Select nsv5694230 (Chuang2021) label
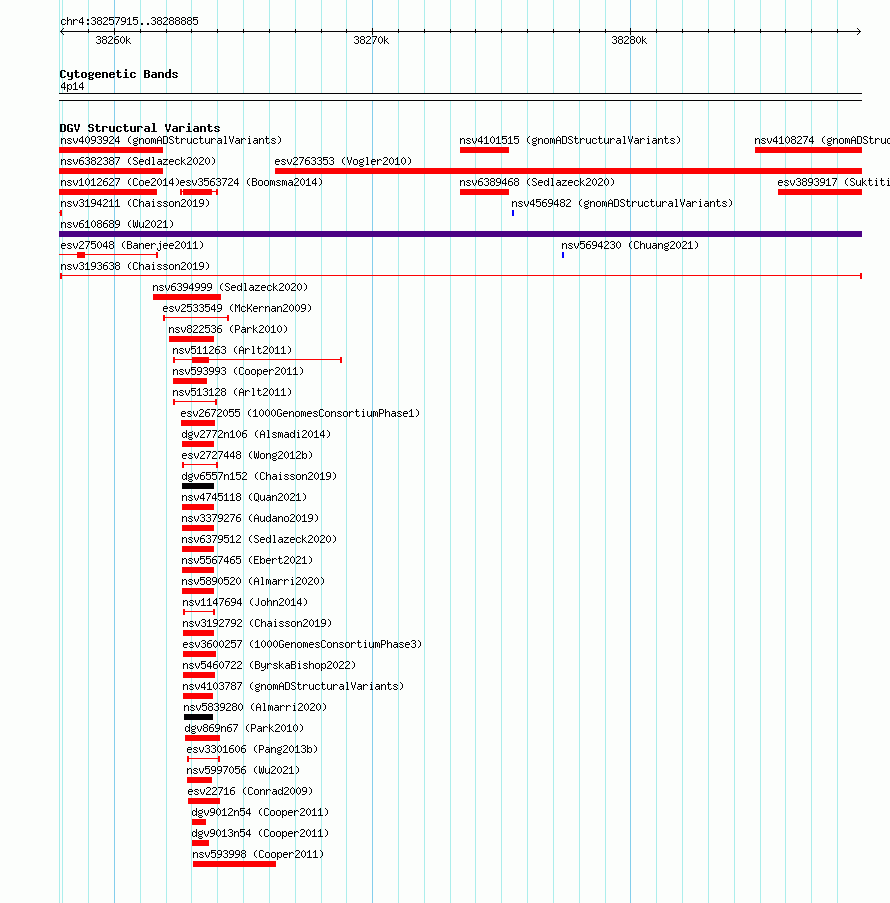Viewport: 890px width, 903px height. pos(630,245)
